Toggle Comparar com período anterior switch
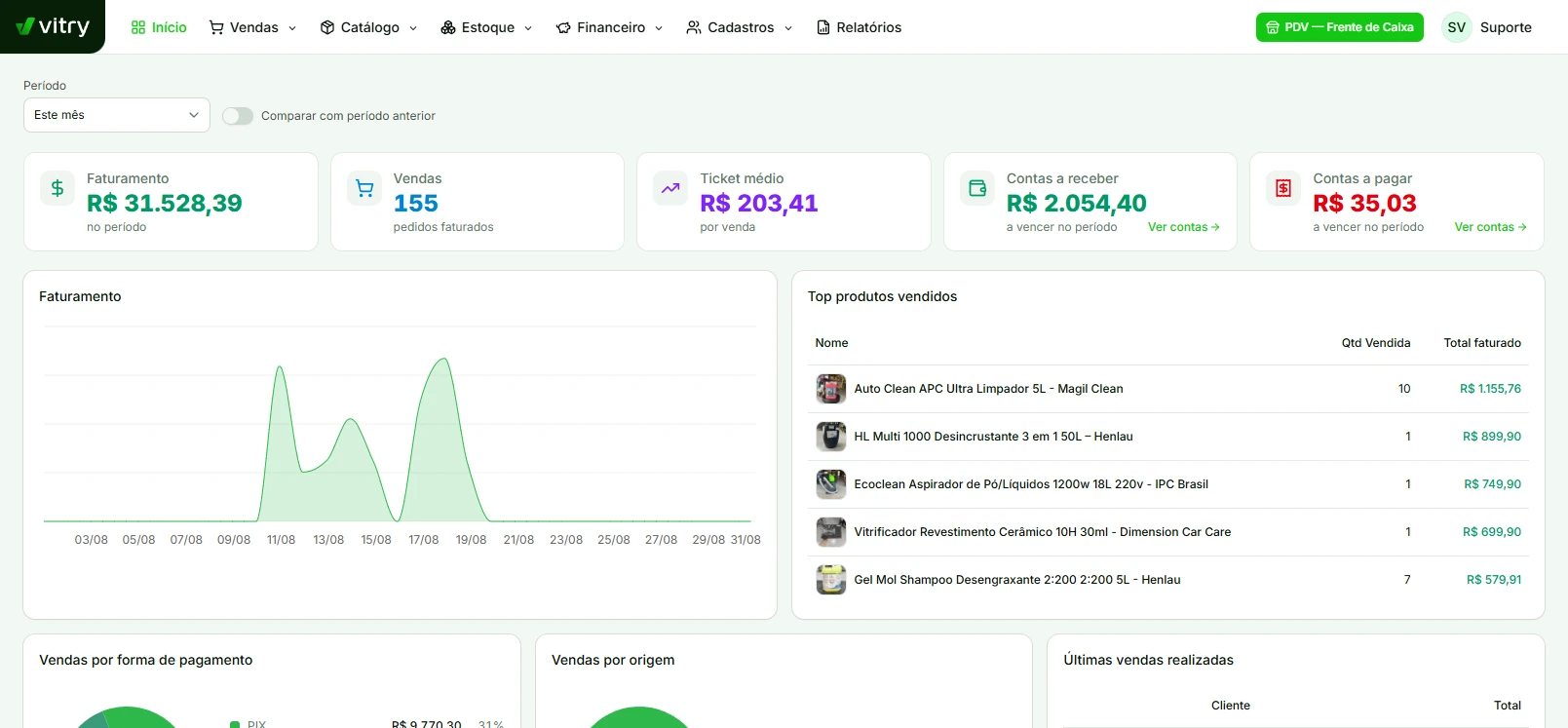The height and width of the screenshot is (728, 1568). [238, 116]
